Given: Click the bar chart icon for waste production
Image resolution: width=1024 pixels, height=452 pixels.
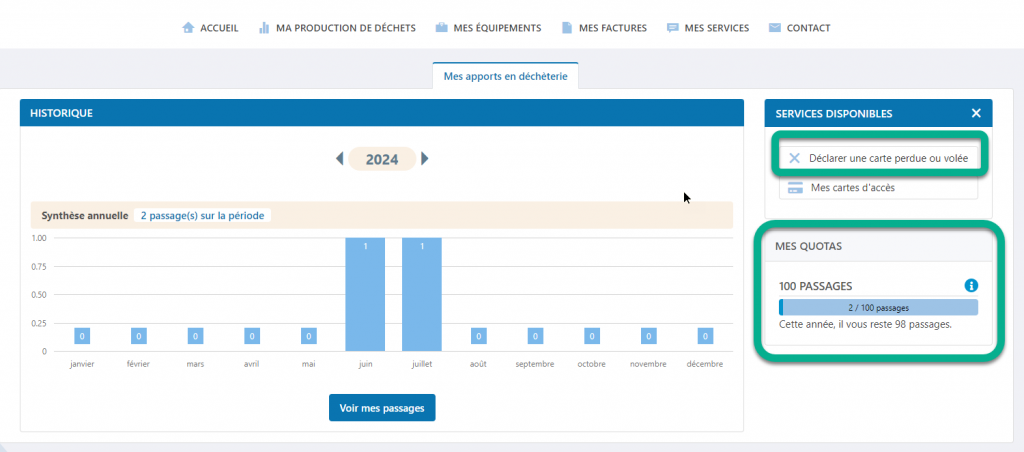Looking at the screenshot, I should click(264, 28).
